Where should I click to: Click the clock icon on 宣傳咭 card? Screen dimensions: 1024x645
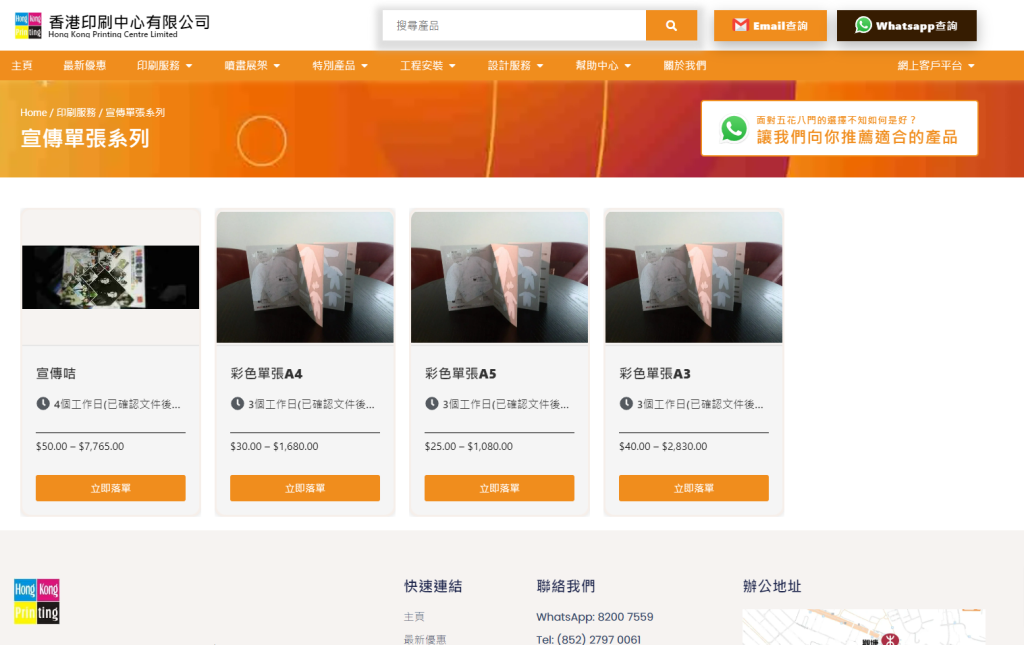[x=43, y=404]
